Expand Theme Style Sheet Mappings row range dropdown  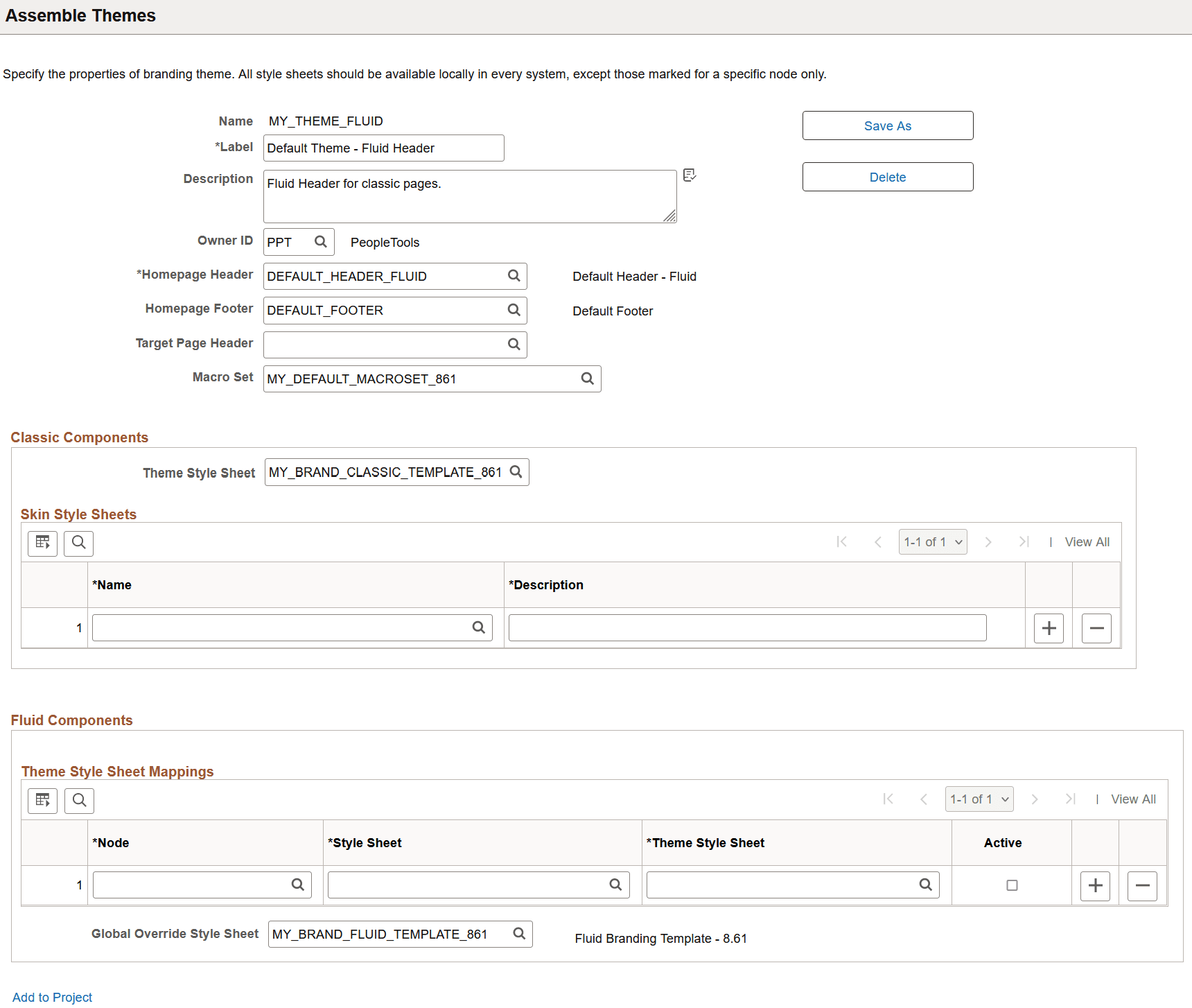pyautogui.click(x=979, y=799)
